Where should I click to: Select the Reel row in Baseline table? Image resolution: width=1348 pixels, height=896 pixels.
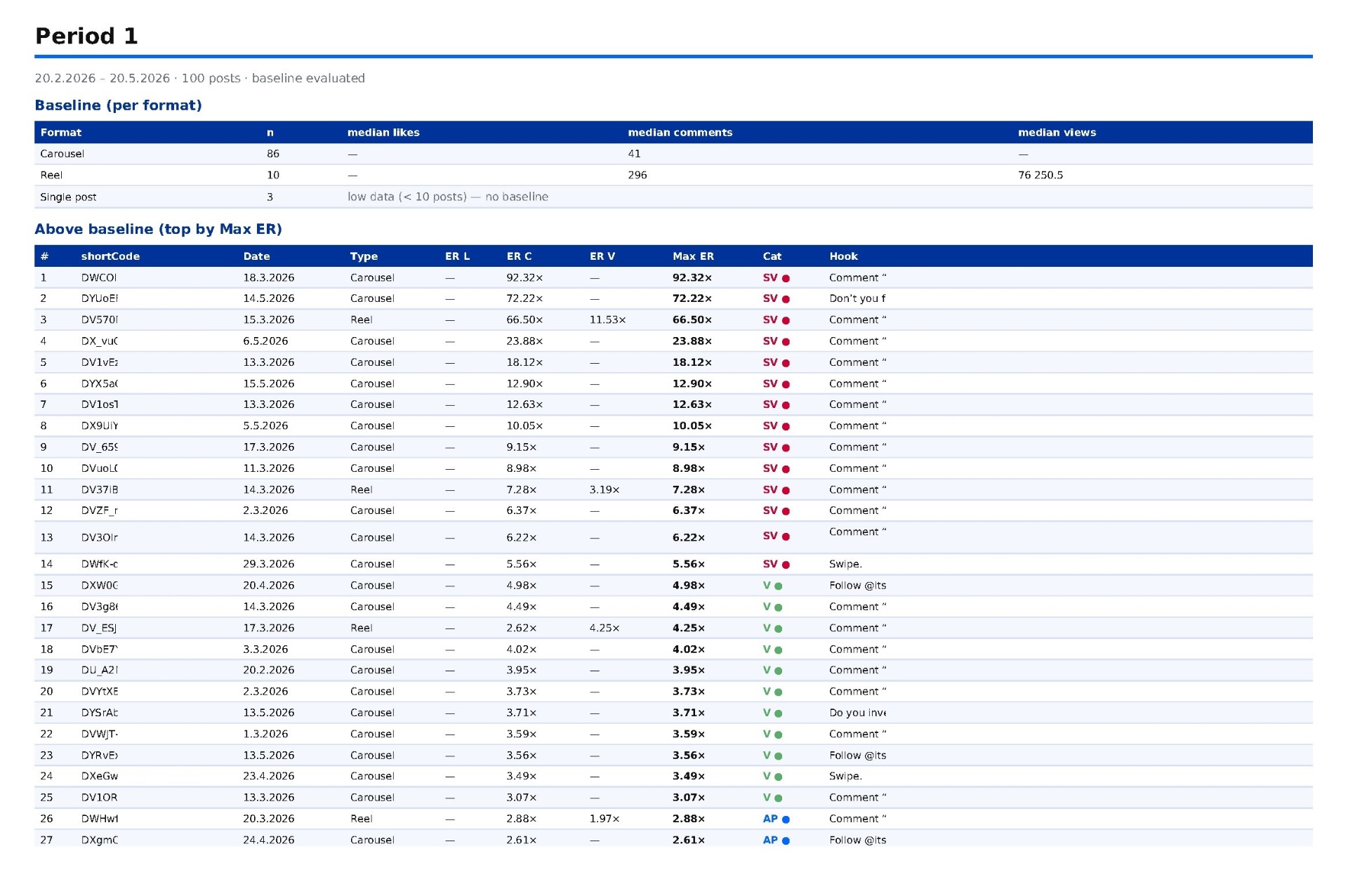pyautogui.click(x=673, y=175)
